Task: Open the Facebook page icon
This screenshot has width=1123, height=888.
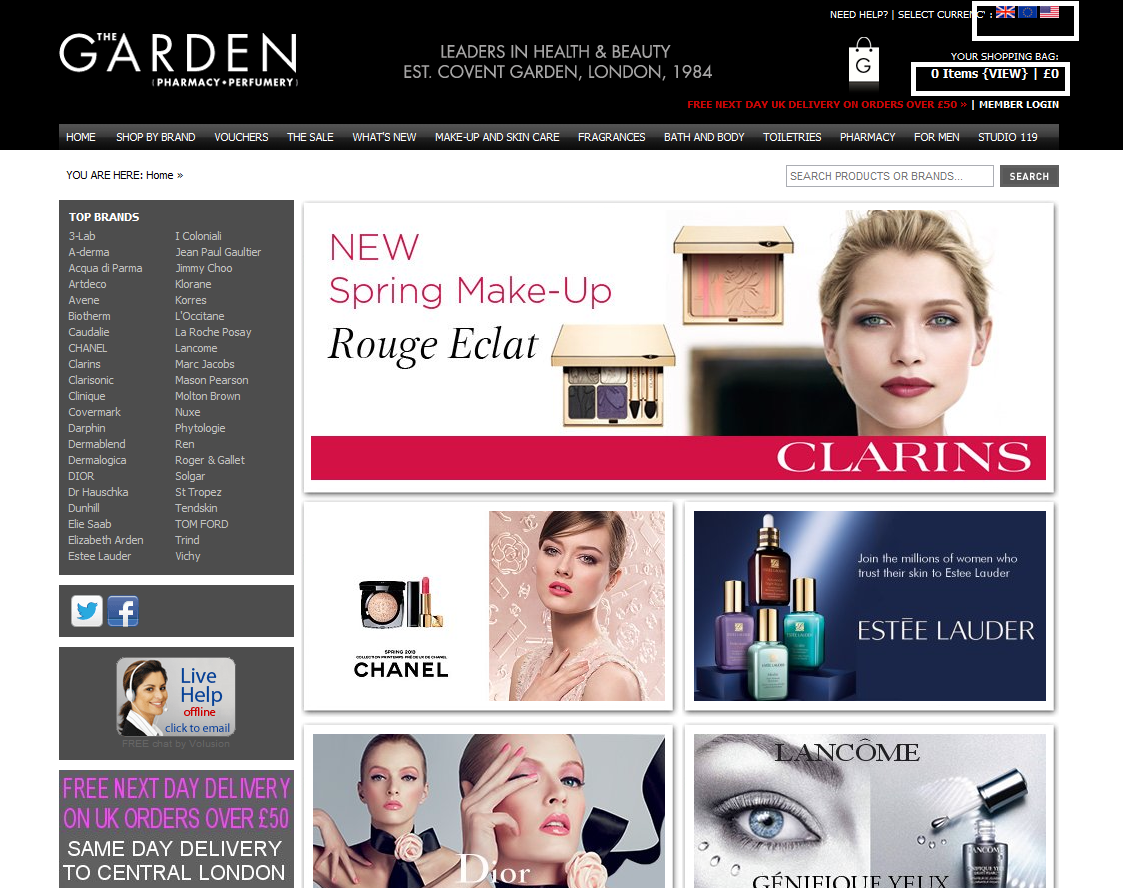Action: [x=123, y=611]
